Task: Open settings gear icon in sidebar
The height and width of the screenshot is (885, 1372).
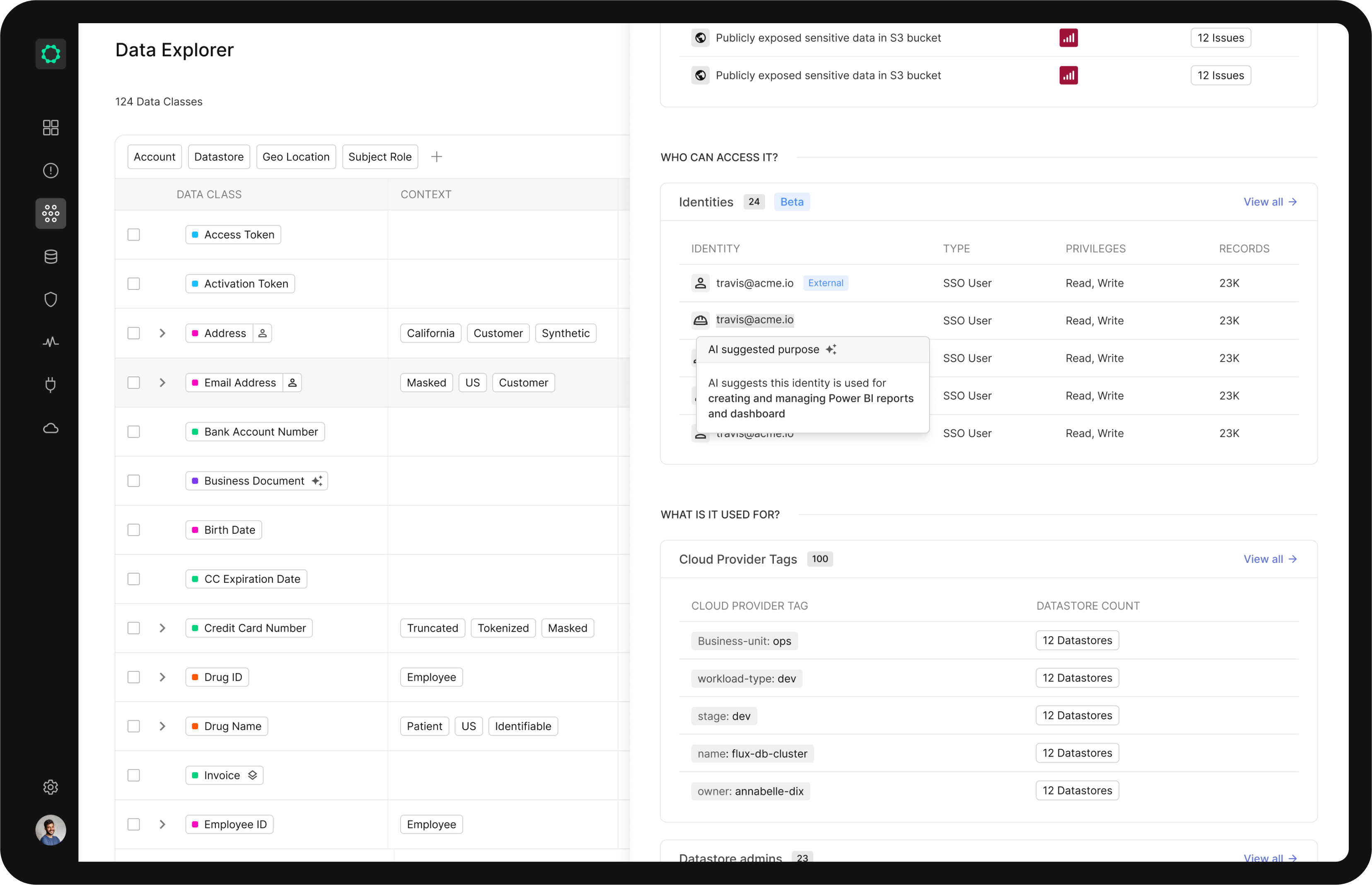Action: [51, 787]
